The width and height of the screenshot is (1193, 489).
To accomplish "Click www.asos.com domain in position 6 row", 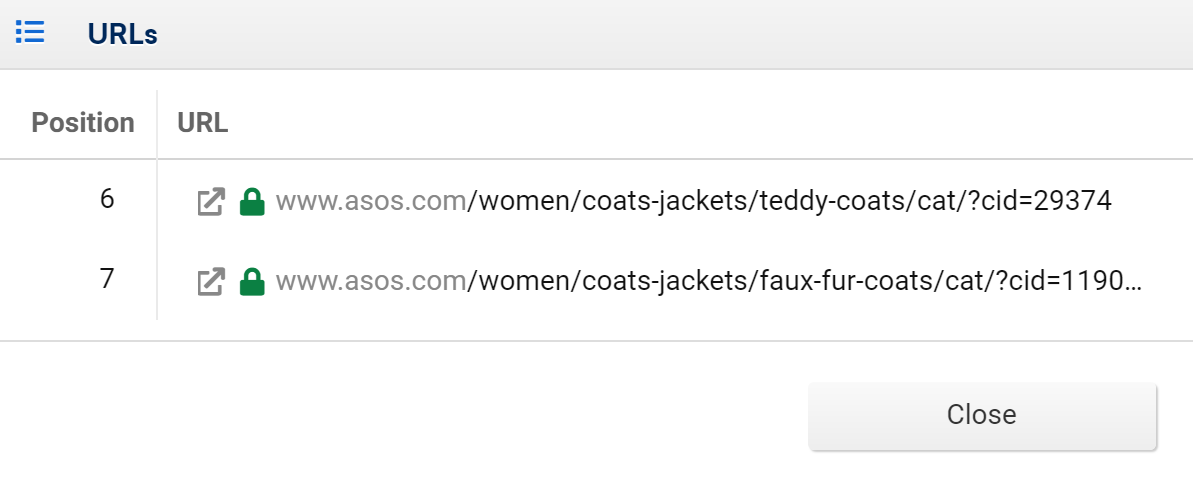I will tap(371, 202).
